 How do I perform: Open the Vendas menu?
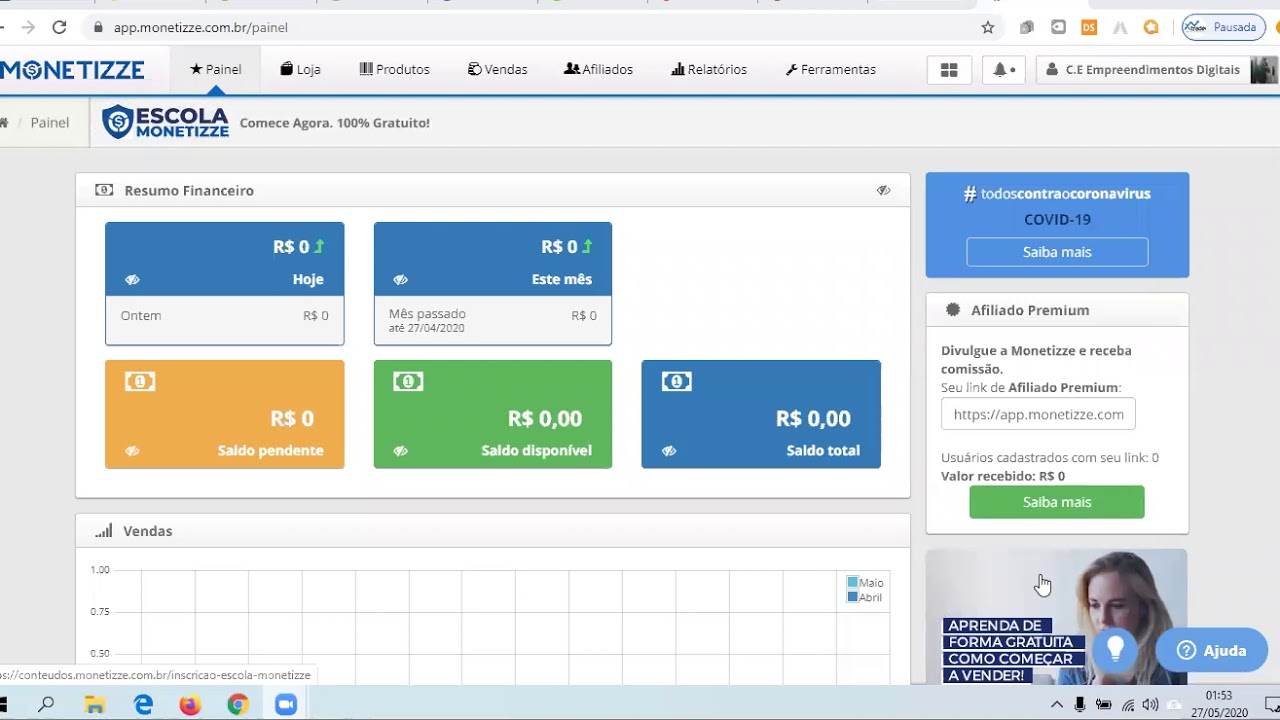[x=498, y=69]
